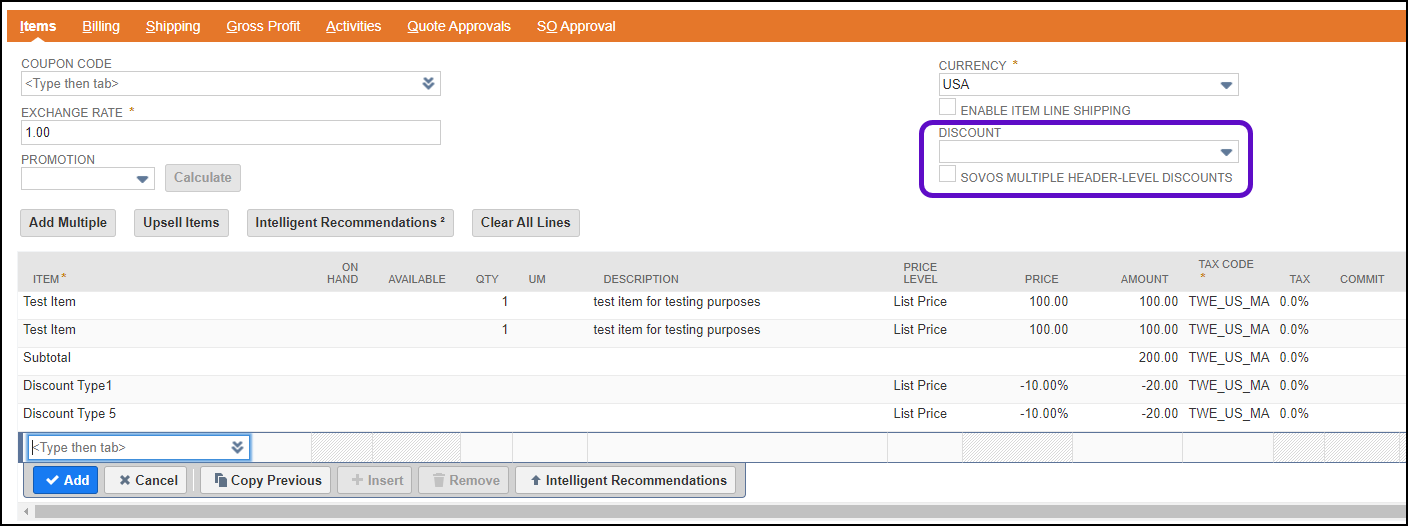Switch to the Billing tab

tap(101, 26)
